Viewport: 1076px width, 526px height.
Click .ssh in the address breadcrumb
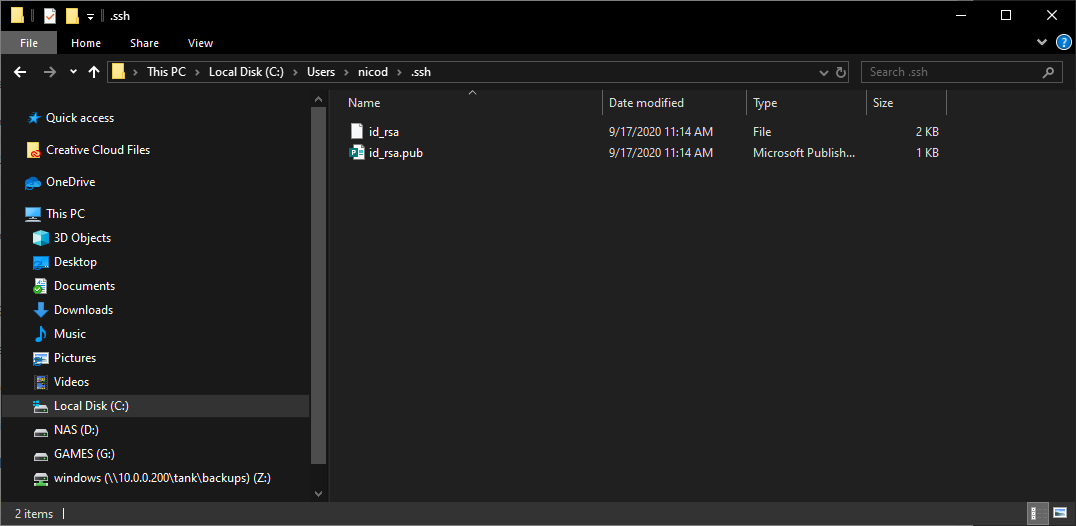tap(421, 72)
